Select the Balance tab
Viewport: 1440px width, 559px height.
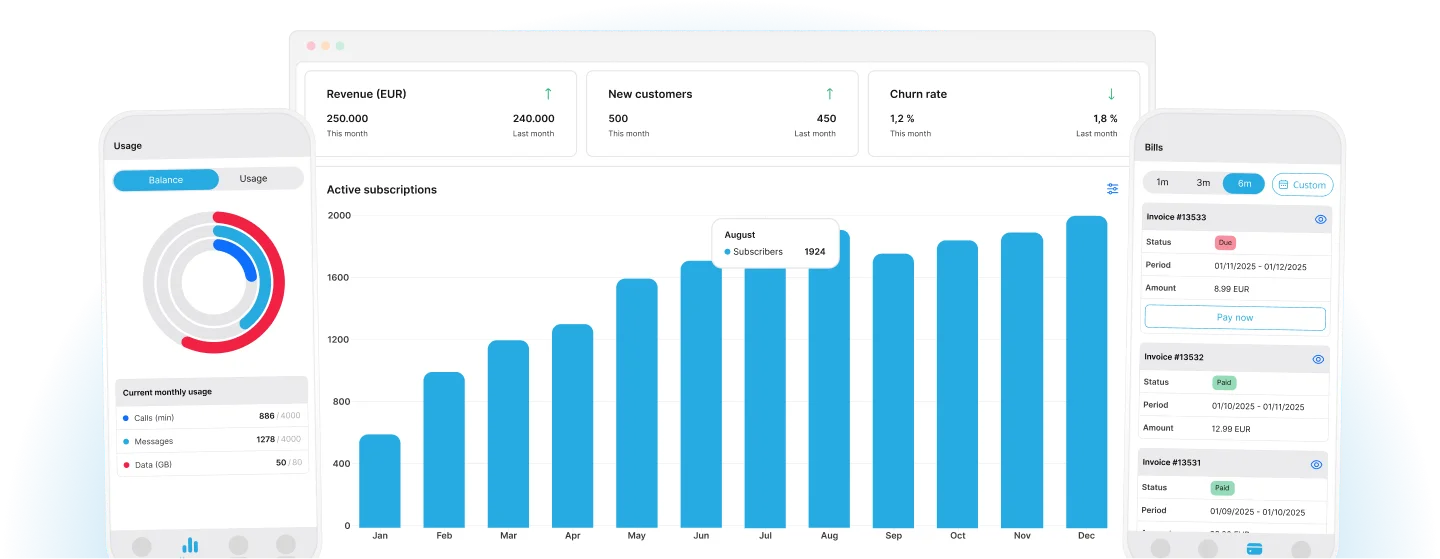pyautogui.click(x=166, y=180)
